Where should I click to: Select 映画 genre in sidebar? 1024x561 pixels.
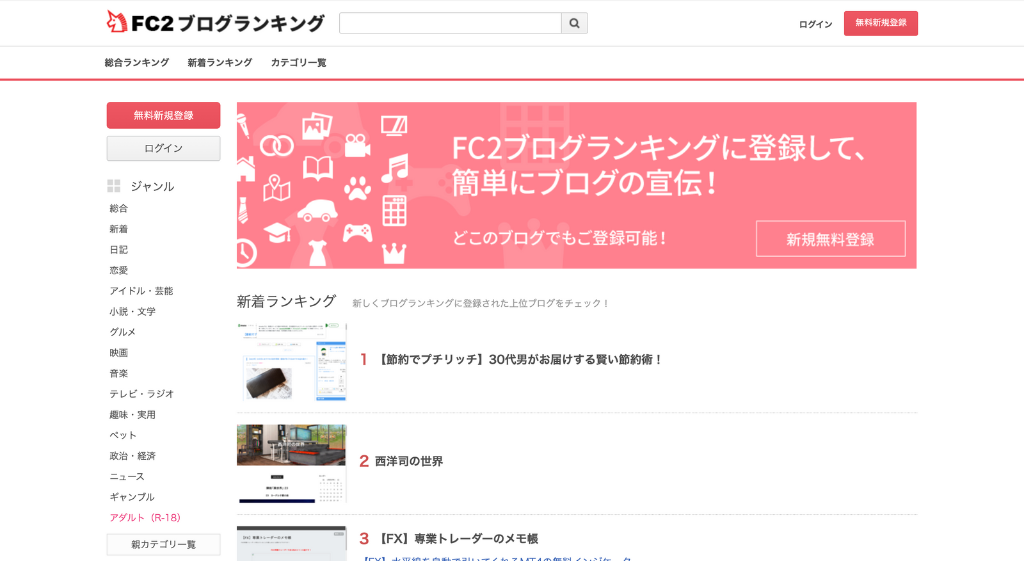[x=119, y=353]
